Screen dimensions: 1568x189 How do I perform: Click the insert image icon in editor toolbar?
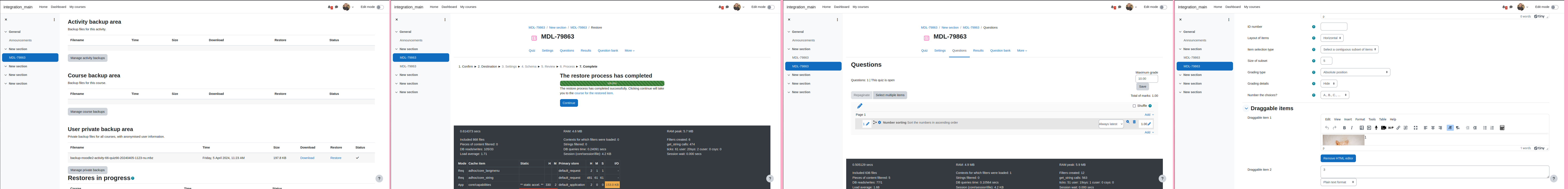(1362, 128)
